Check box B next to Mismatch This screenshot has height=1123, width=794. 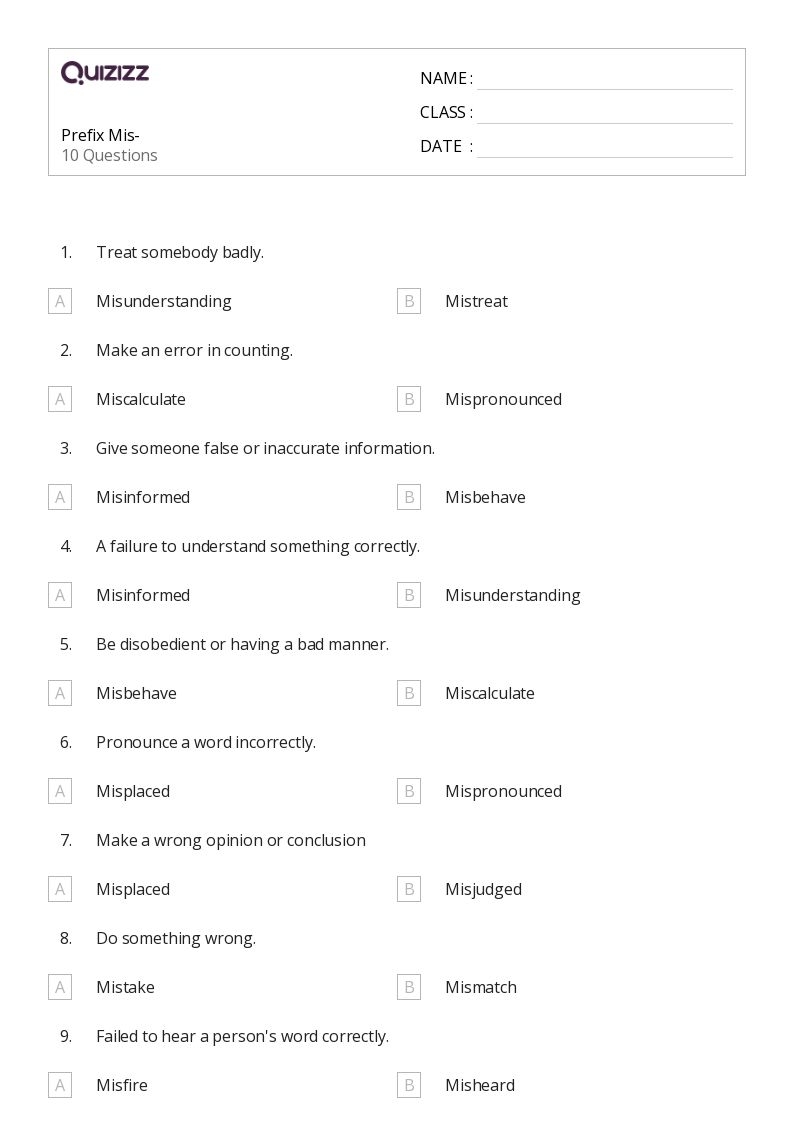pyautogui.click(x=409, y=987)
